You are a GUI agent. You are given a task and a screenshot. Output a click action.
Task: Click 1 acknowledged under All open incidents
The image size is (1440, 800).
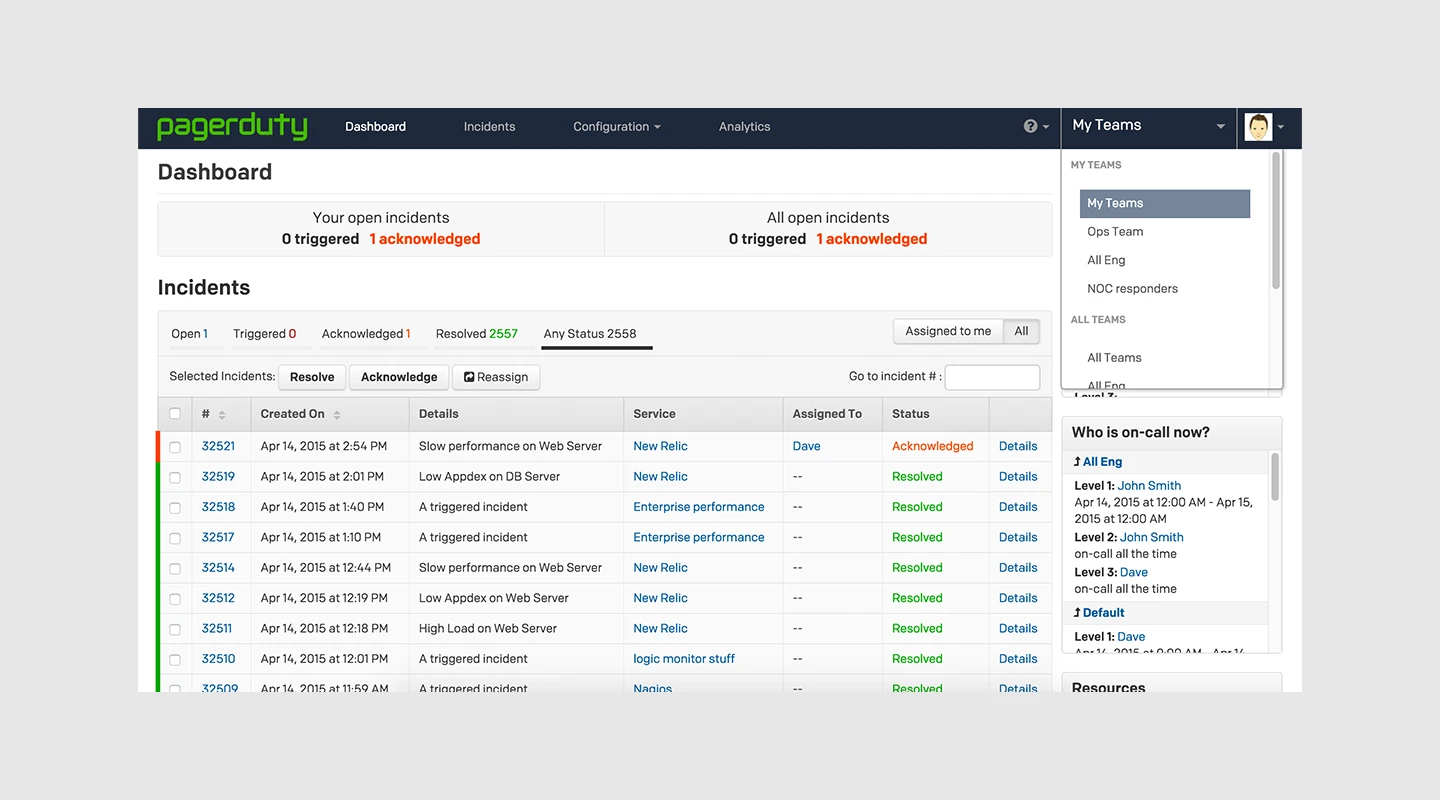point(872,239)
